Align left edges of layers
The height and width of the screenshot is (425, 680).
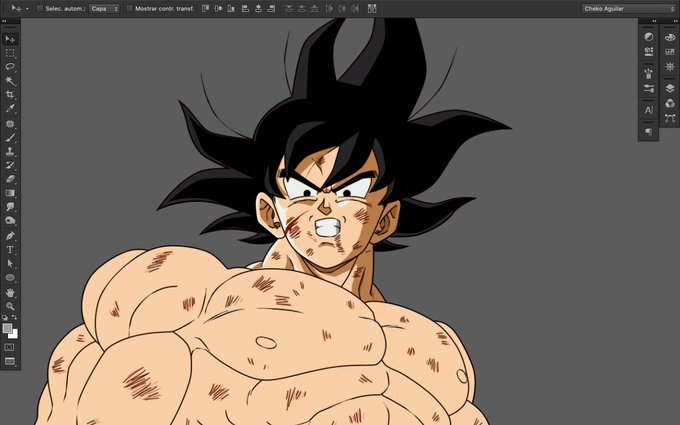(245, 8)
